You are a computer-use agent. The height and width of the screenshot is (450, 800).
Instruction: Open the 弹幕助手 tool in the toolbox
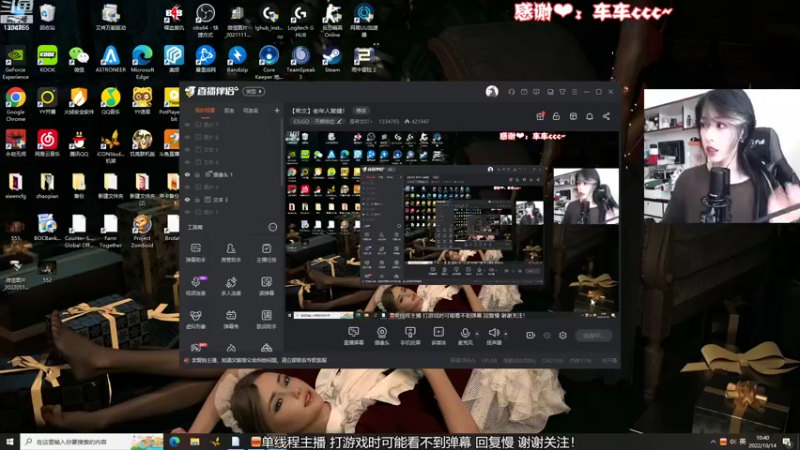point(195,253)
